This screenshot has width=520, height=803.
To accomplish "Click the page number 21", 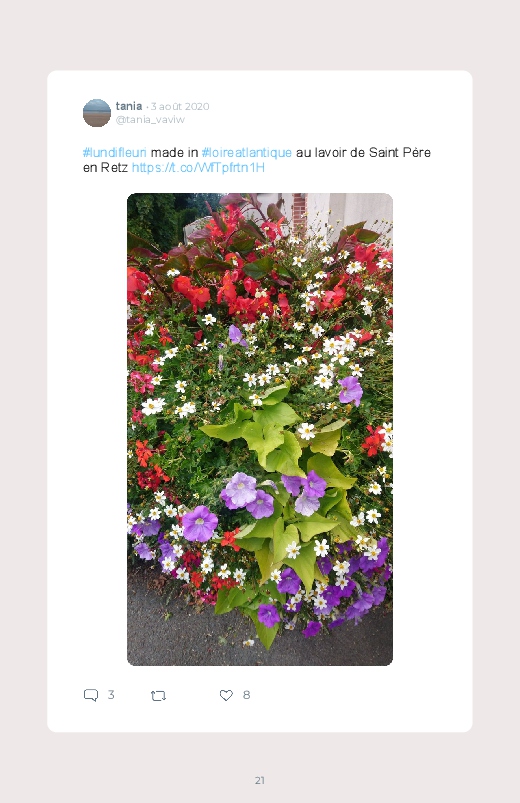I will pos(260,780).
